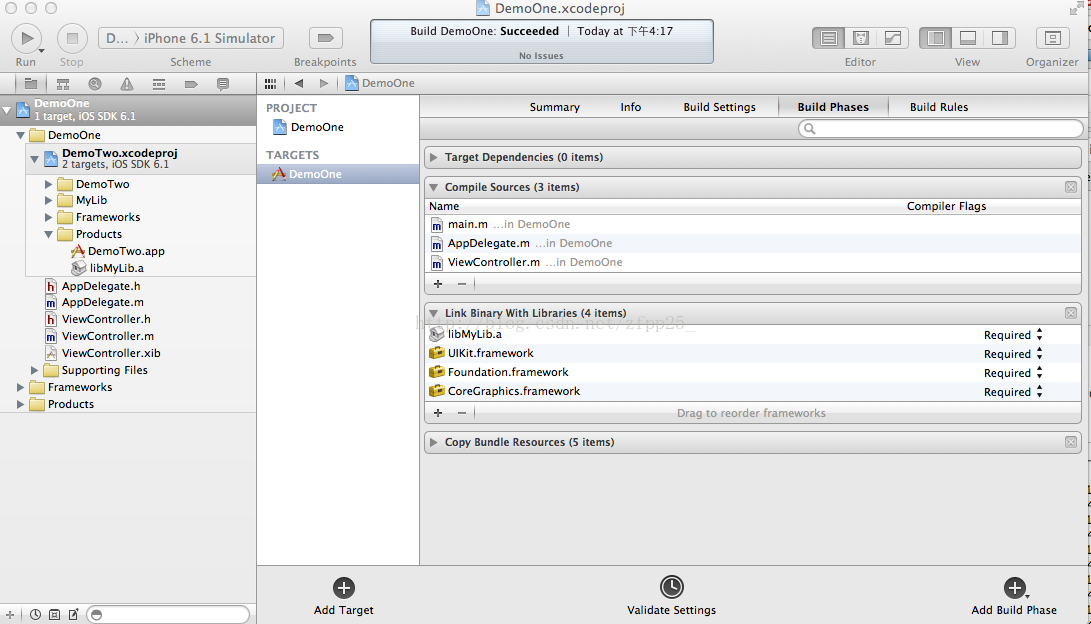Image resolution: width=1091 pixels, height=624 pixels.
Task: Add a source file to Compile Sources
Action: (x=438, y=284)
